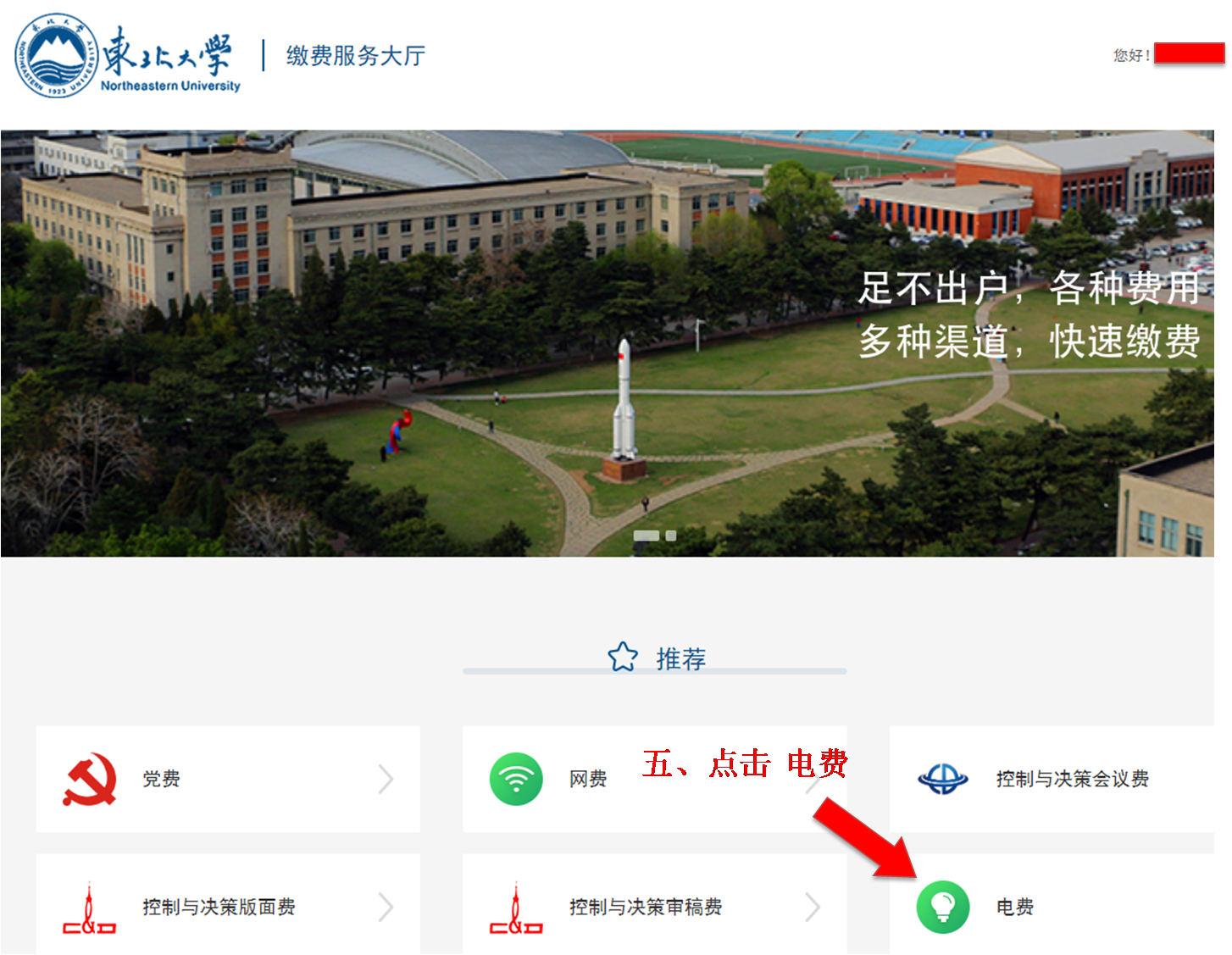The width and height of the screenshot is (1232, 955).
Task: Open the 推荐 section tab
Action: coord(680,658)
